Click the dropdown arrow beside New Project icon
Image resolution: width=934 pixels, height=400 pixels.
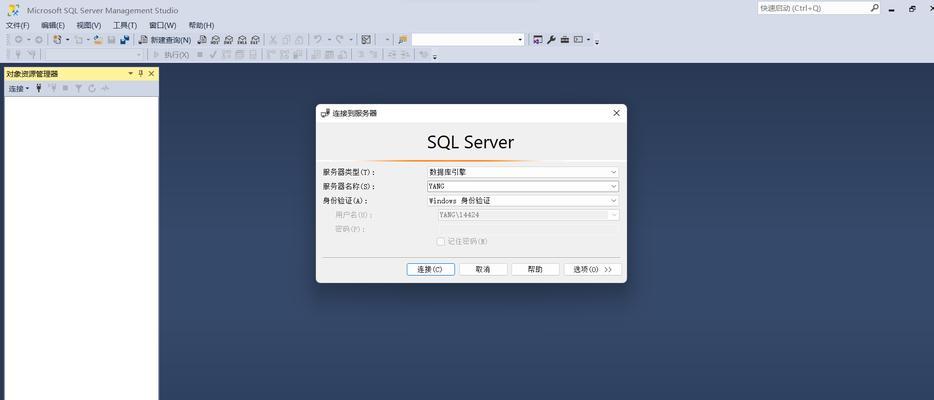67,40
